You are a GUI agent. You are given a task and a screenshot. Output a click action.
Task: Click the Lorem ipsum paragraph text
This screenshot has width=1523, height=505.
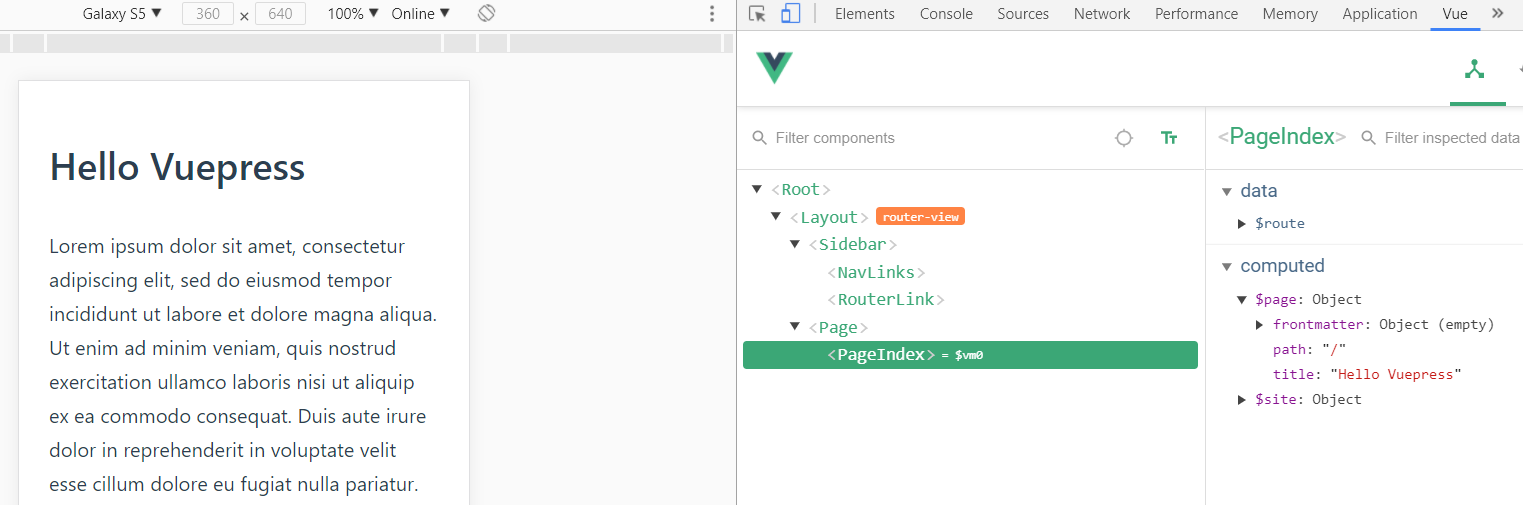pos(243,365)
